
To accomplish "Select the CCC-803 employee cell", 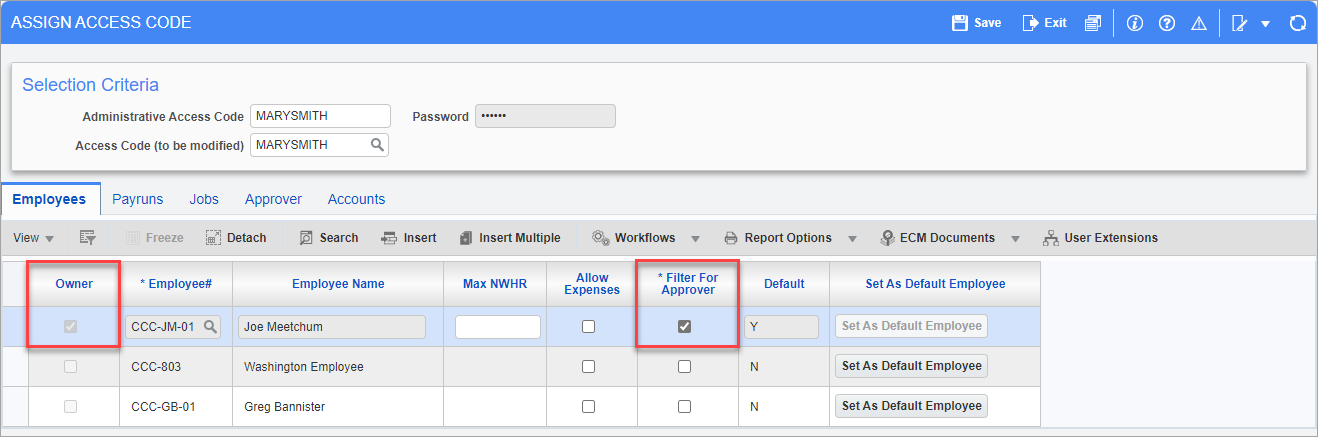I will click(176, 367).
